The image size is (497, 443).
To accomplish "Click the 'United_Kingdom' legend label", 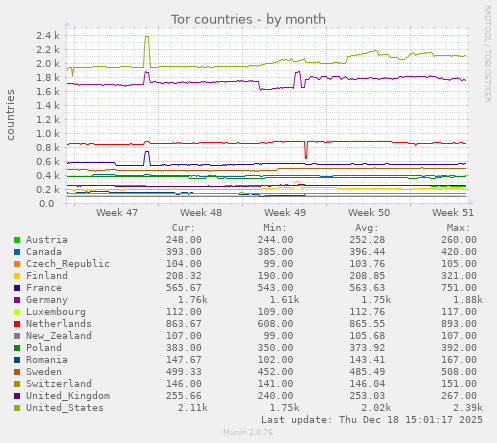I will [x=68, y=396].
